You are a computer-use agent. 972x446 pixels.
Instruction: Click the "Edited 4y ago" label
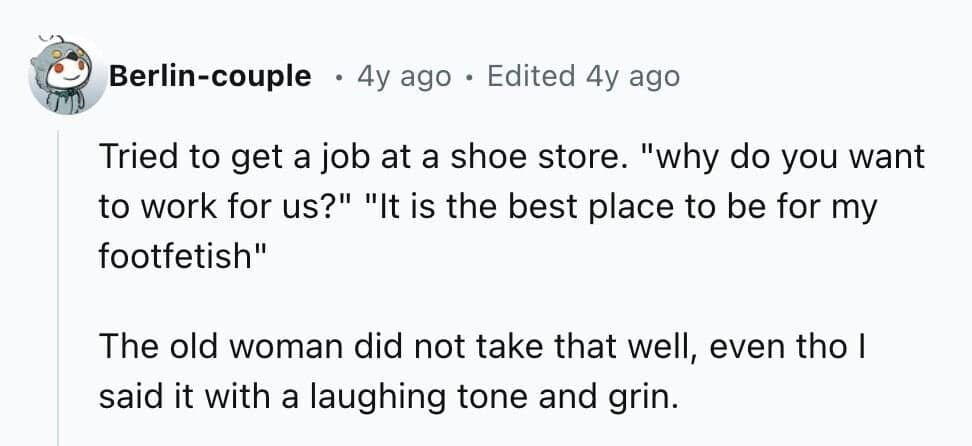click(582, 76)
